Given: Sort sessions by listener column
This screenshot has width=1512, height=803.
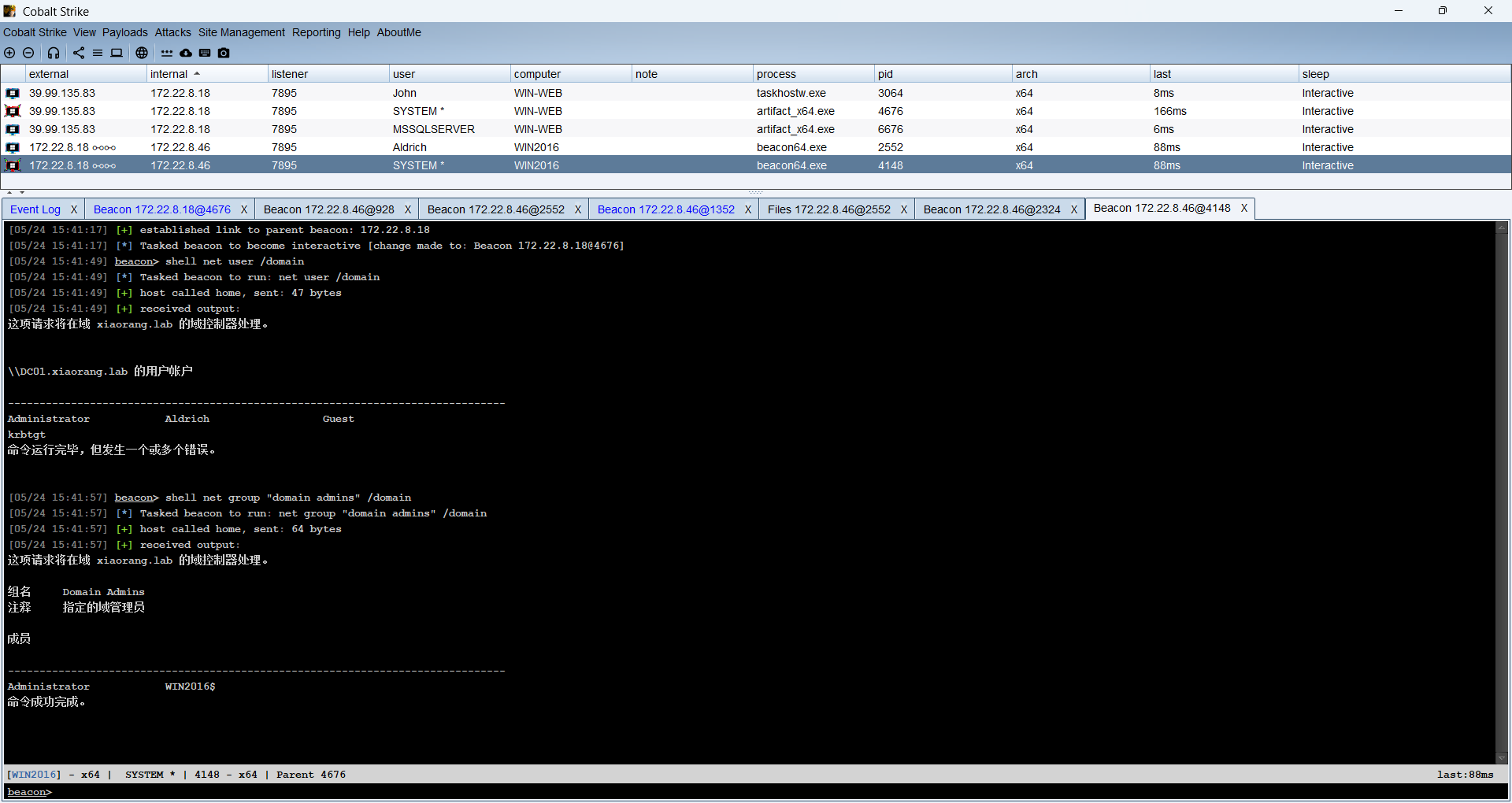Looking at the screenshot, I should pos(328,74).
